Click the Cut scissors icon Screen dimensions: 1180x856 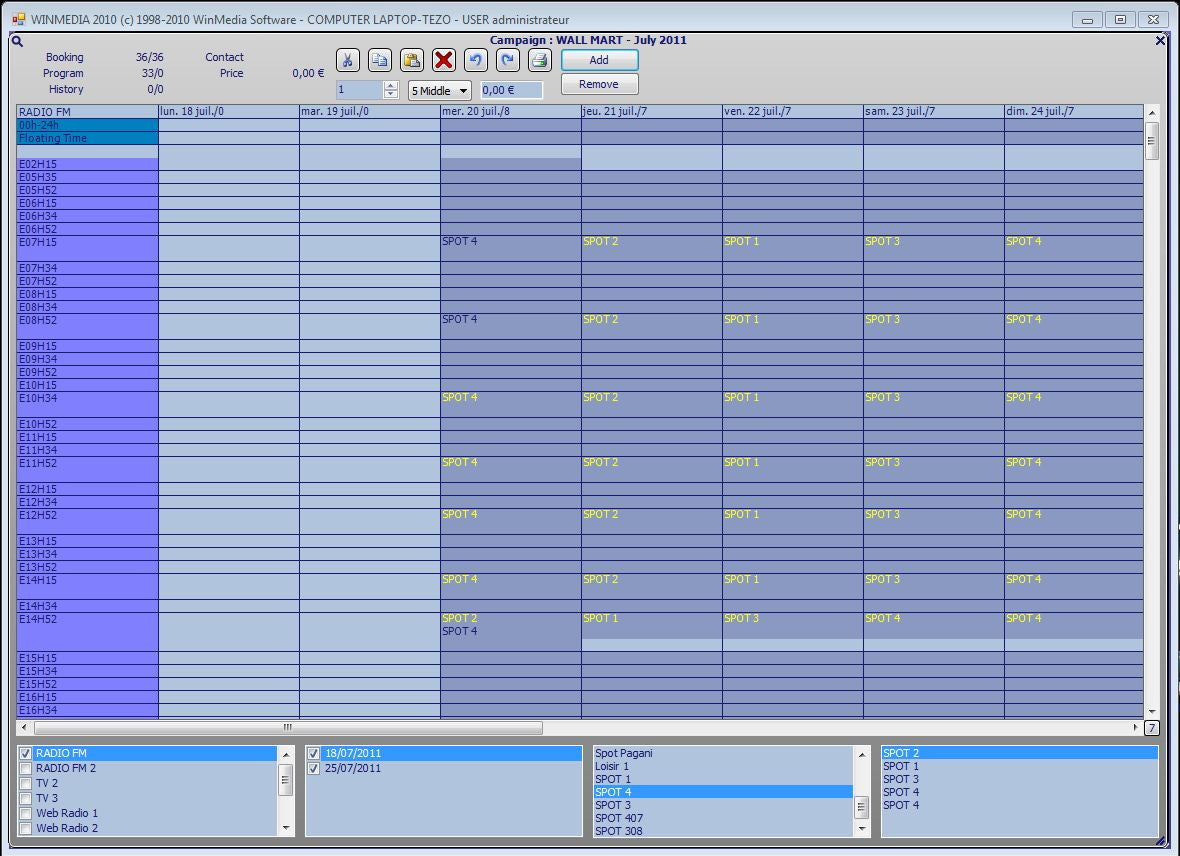point(347,60)
